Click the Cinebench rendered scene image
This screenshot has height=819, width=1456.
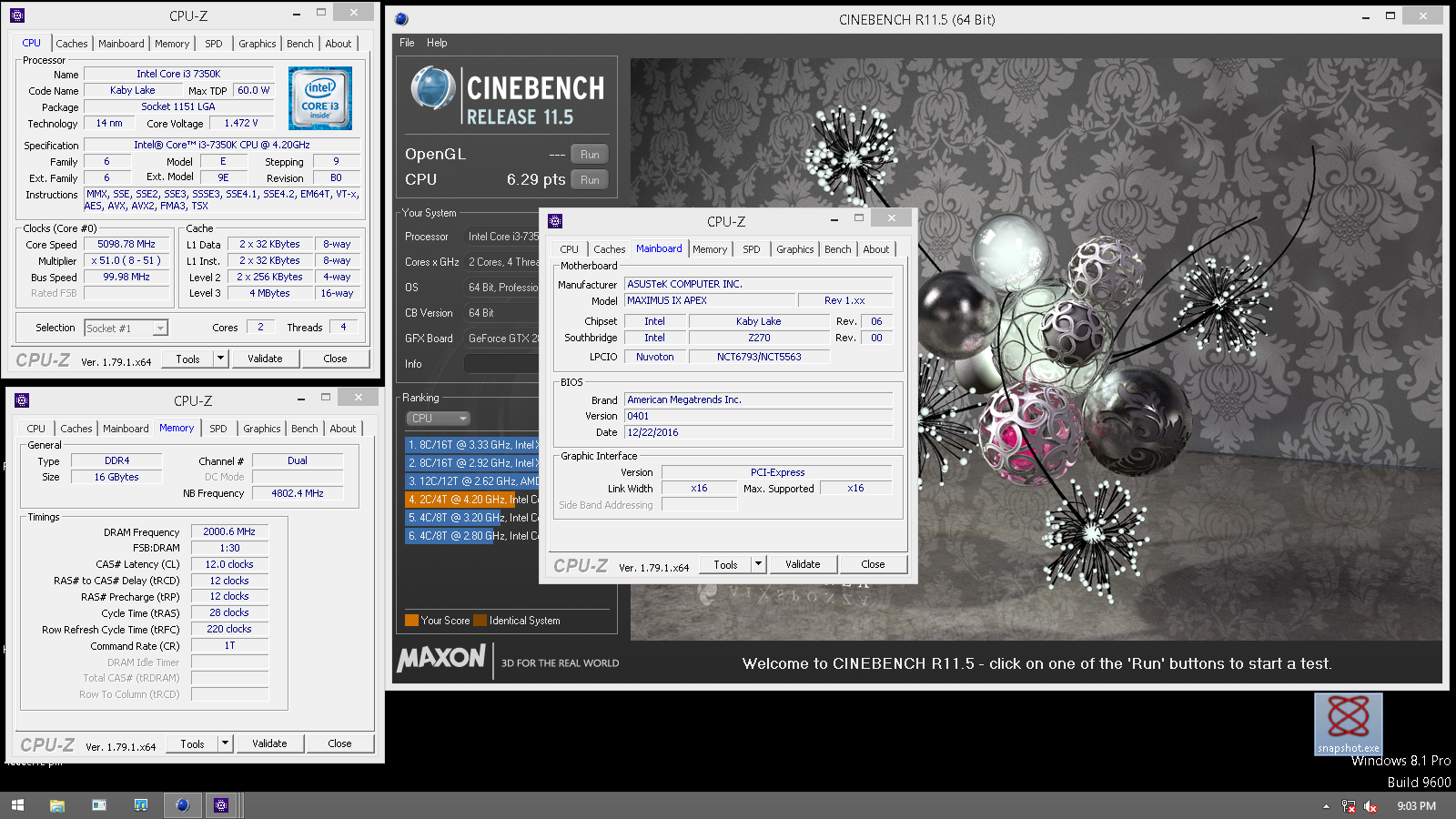[x=1036, y=349]
